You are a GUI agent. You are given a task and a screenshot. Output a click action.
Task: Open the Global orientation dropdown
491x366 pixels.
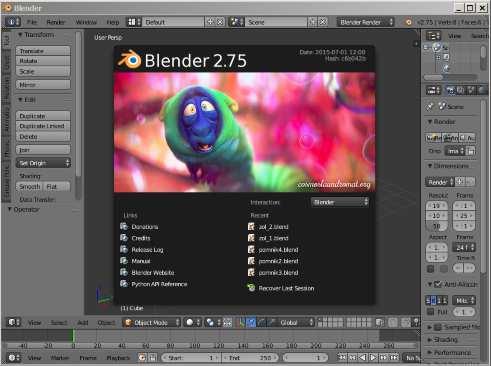click(296, 322)
